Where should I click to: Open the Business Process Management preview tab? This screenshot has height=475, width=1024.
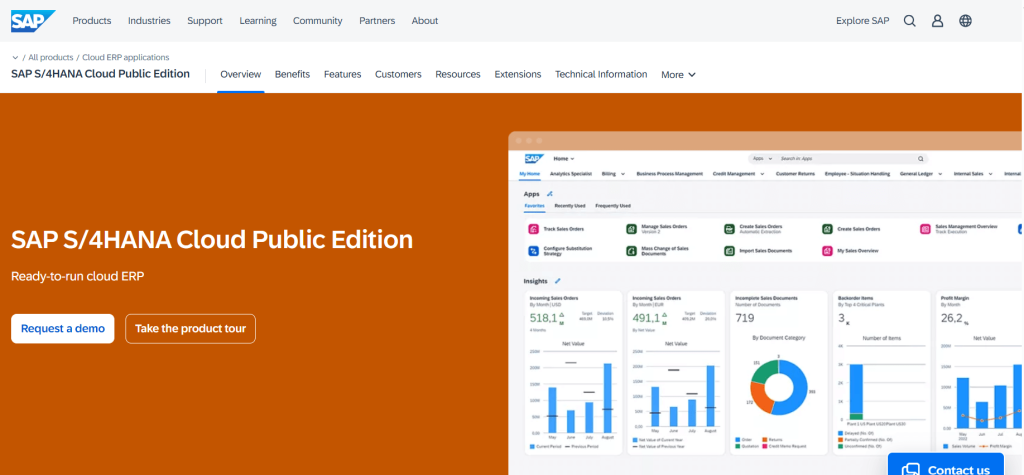point(669,174)
